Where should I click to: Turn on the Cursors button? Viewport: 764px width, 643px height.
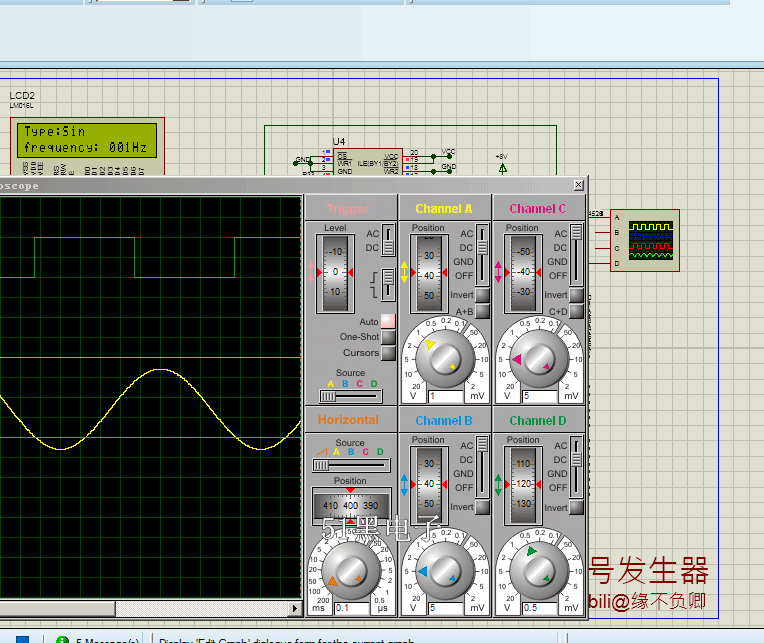click(388, 353)
